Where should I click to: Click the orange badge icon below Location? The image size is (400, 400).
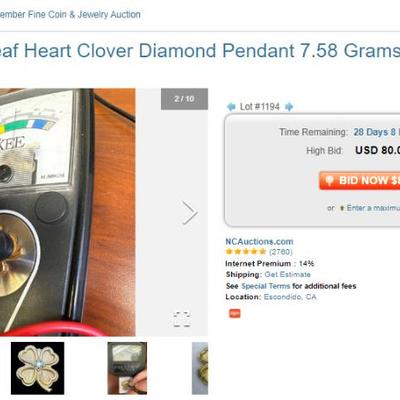235,313
